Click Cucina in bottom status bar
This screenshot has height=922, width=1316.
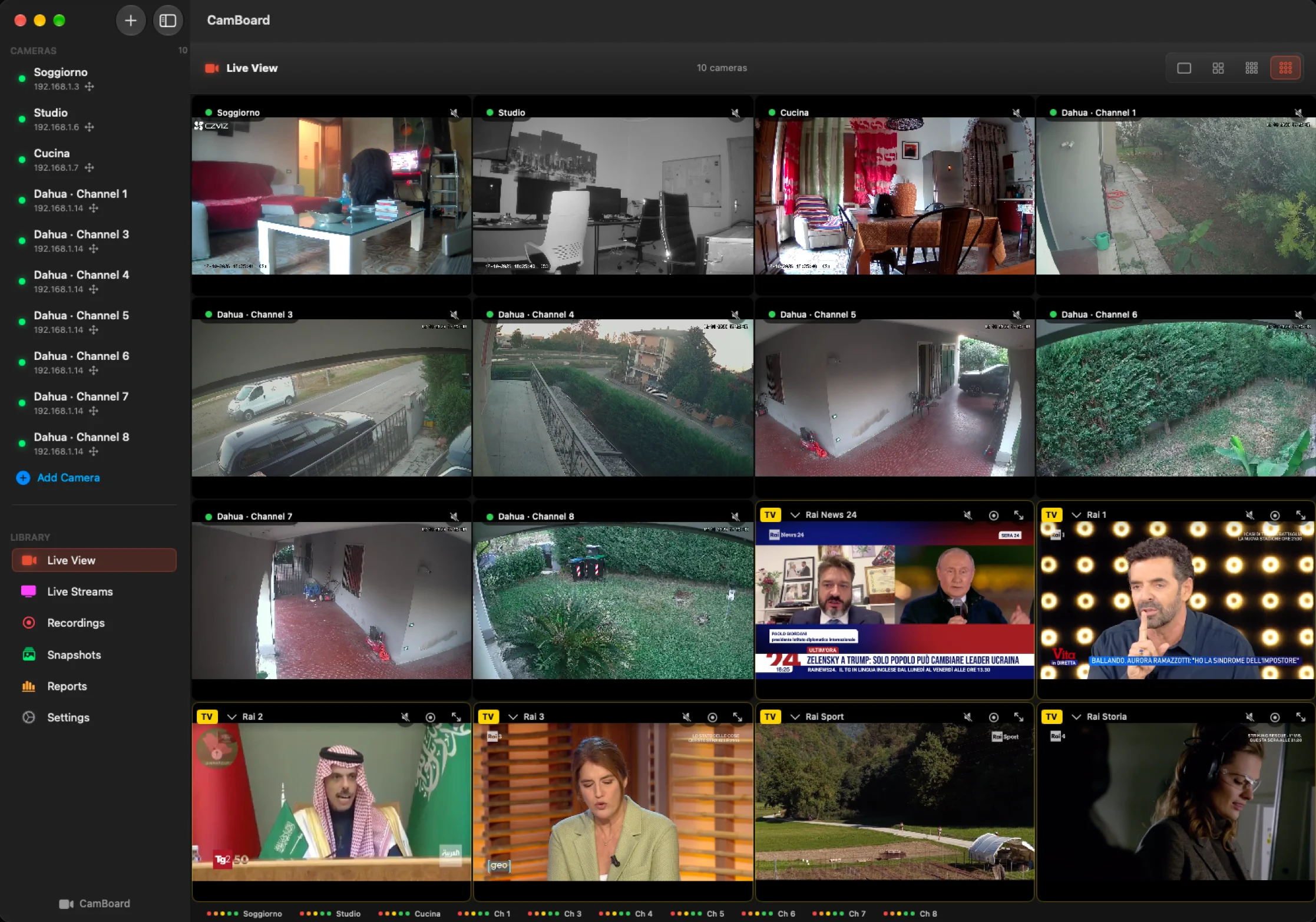pos(409,914)
